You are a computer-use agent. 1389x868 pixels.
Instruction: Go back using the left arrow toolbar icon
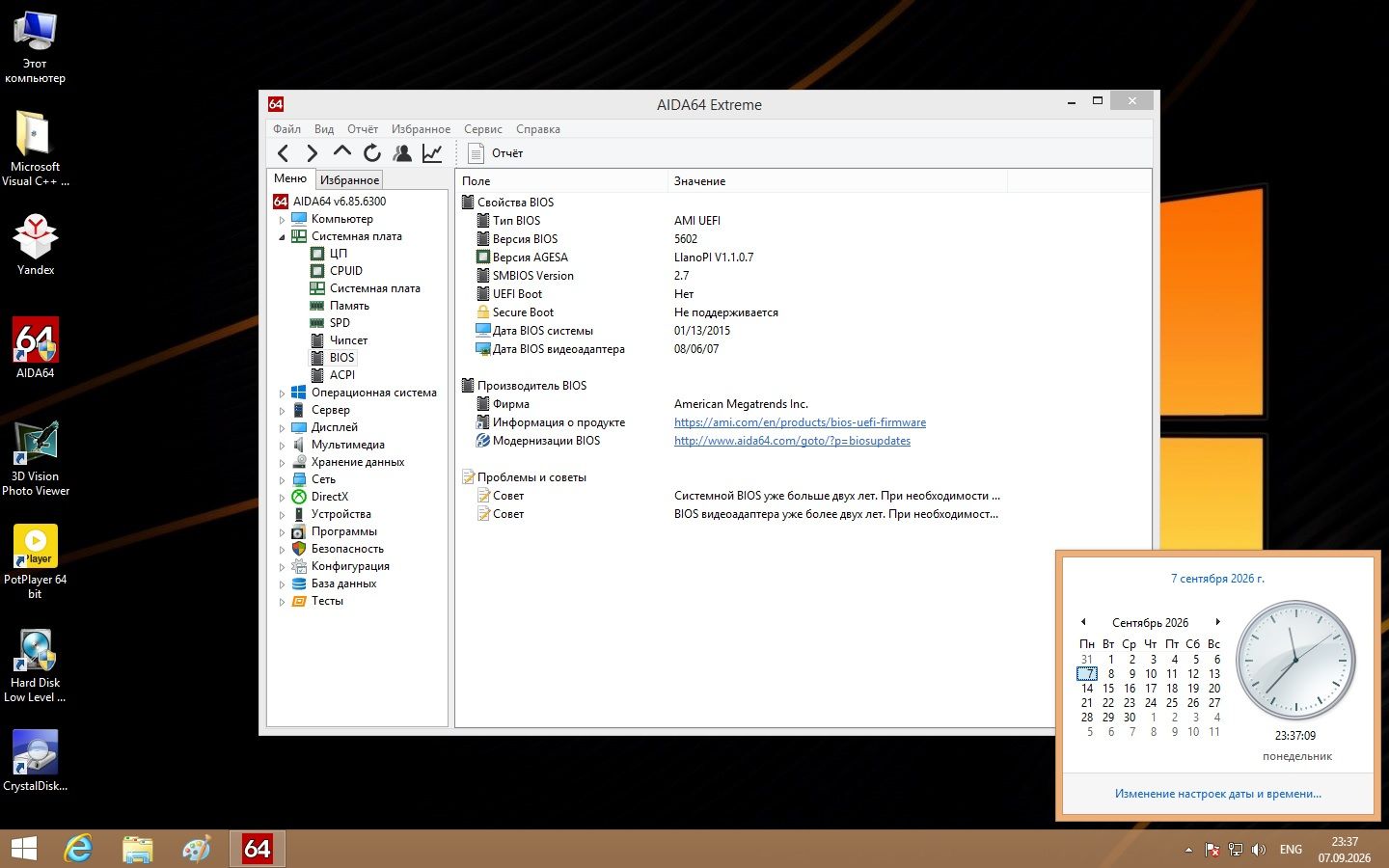coord(283,153)
